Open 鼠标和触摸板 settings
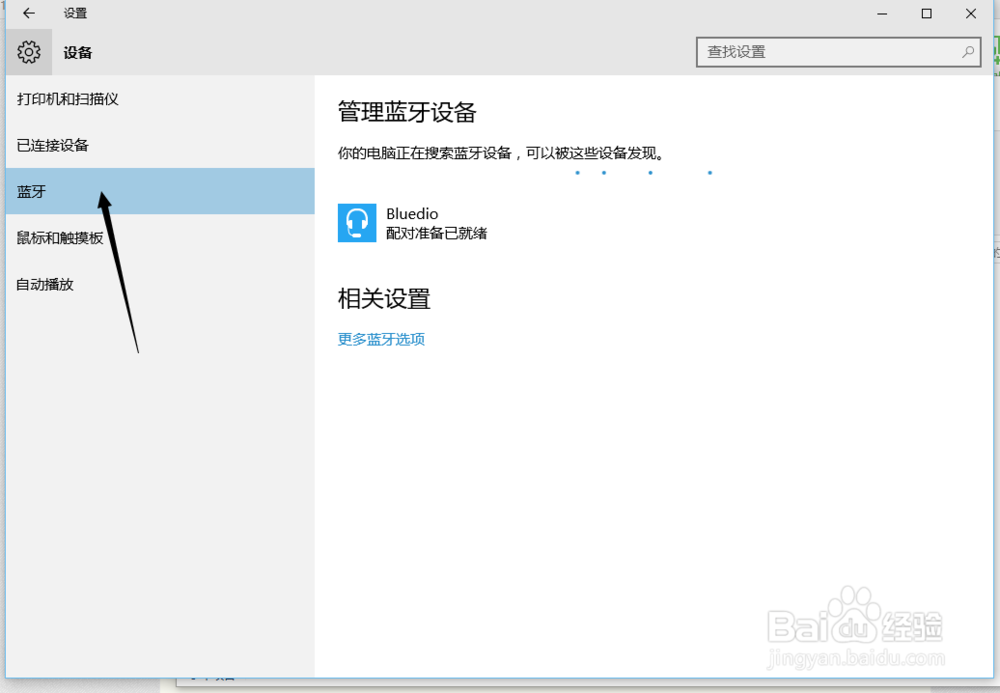Viewport: 1000px width, 693px height. click(60, 238)
